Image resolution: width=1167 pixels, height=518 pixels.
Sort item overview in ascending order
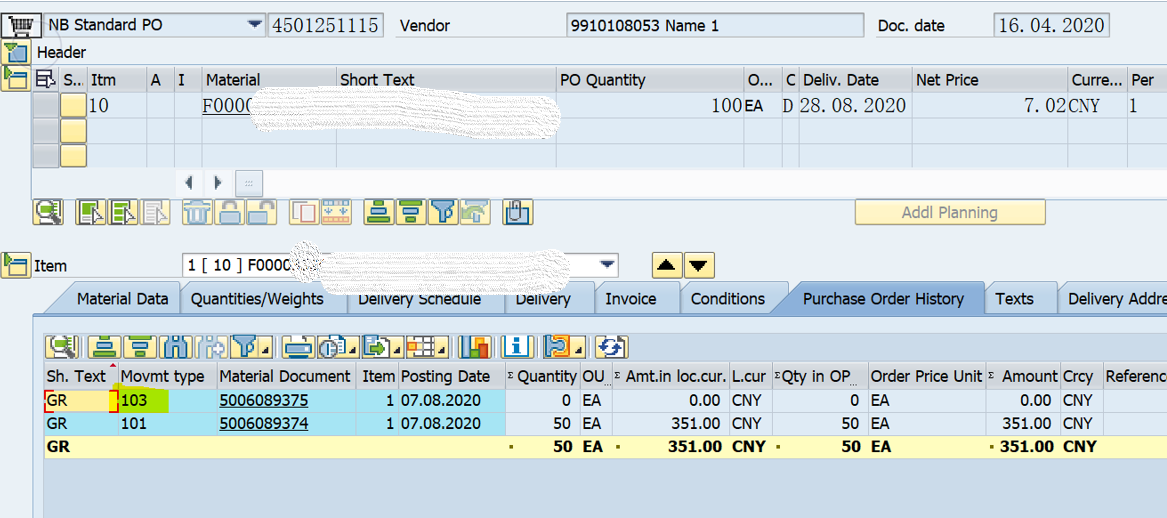[x=378, y=212]
